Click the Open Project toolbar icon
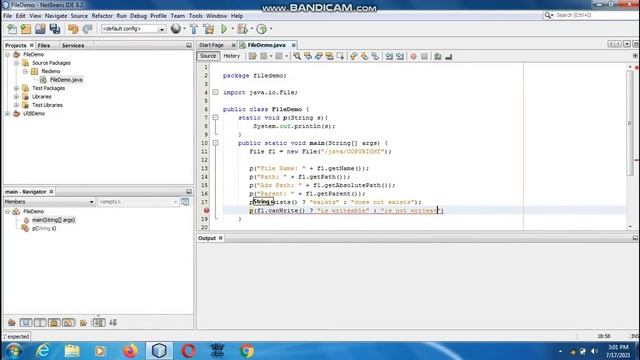This screenshot has width=640, height=360. tap(40, 29)
